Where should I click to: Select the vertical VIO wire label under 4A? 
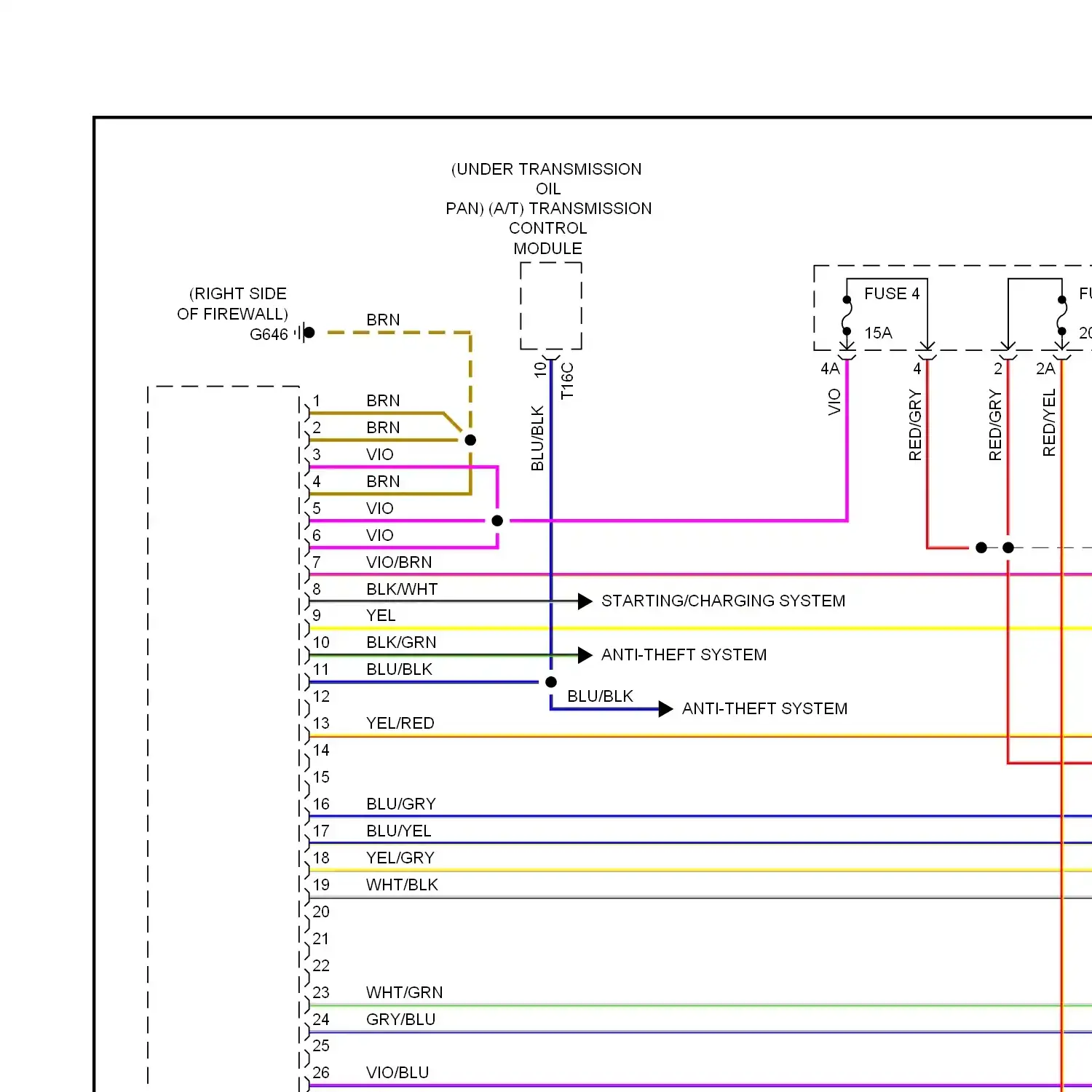click(x=834, y=402)
